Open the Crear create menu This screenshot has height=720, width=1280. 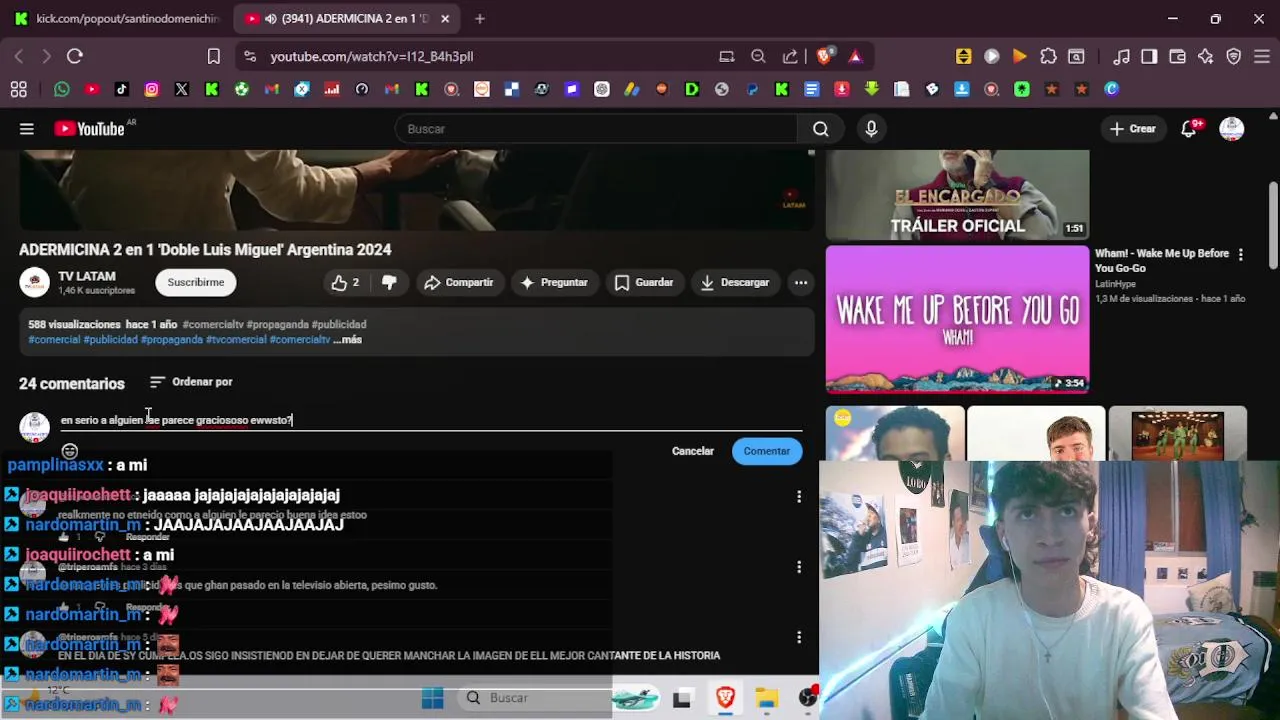[1133, 129]
